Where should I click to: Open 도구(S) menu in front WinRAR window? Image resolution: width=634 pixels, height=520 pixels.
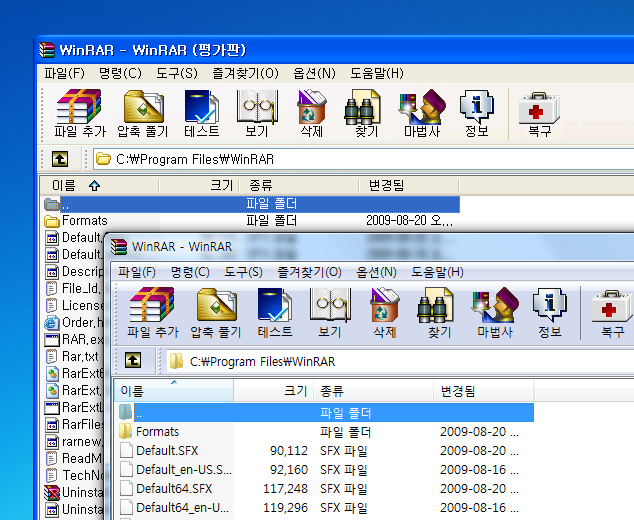(243, 272)
